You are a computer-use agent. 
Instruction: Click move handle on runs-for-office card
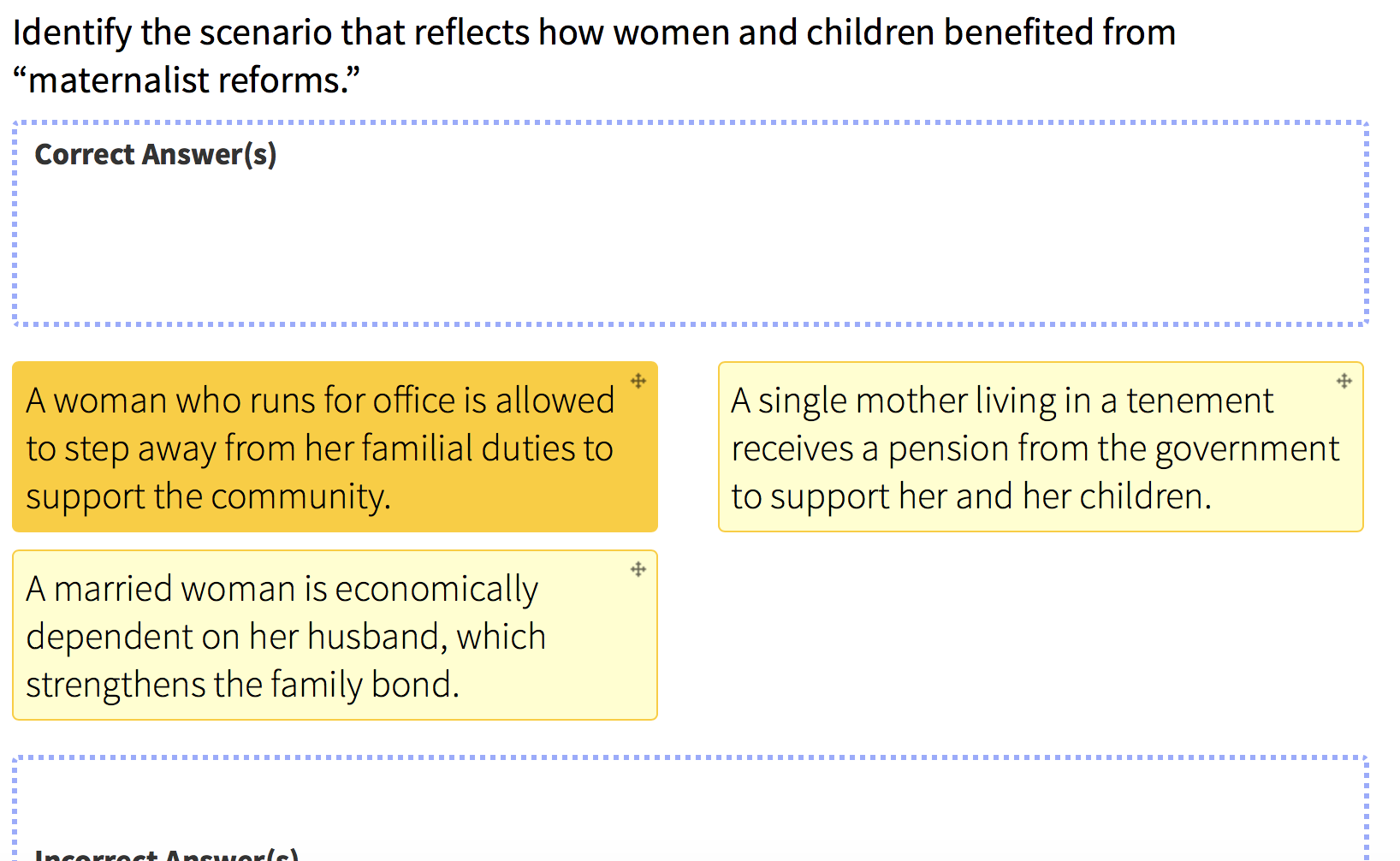[638, 381]
